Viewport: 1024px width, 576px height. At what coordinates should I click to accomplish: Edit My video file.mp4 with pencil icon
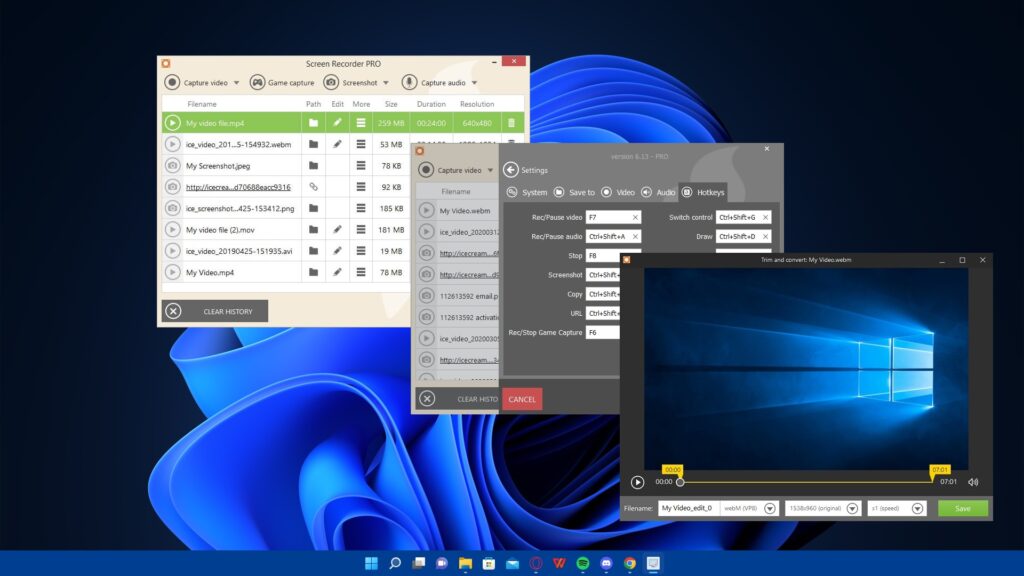point(337,122)
